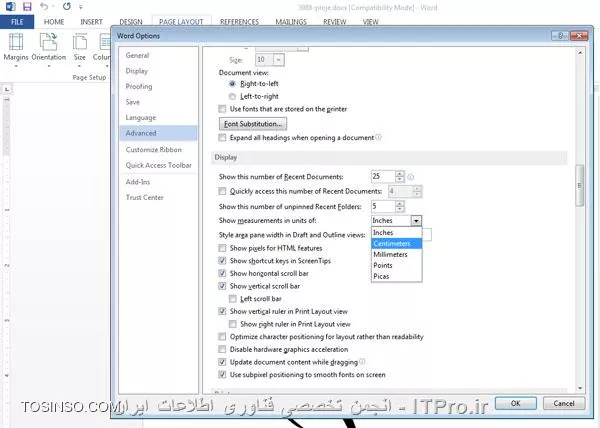Open Customize Quick Access Toolbar dropdown arrow
Screen dimensions: 600x428
click(81, 7)
